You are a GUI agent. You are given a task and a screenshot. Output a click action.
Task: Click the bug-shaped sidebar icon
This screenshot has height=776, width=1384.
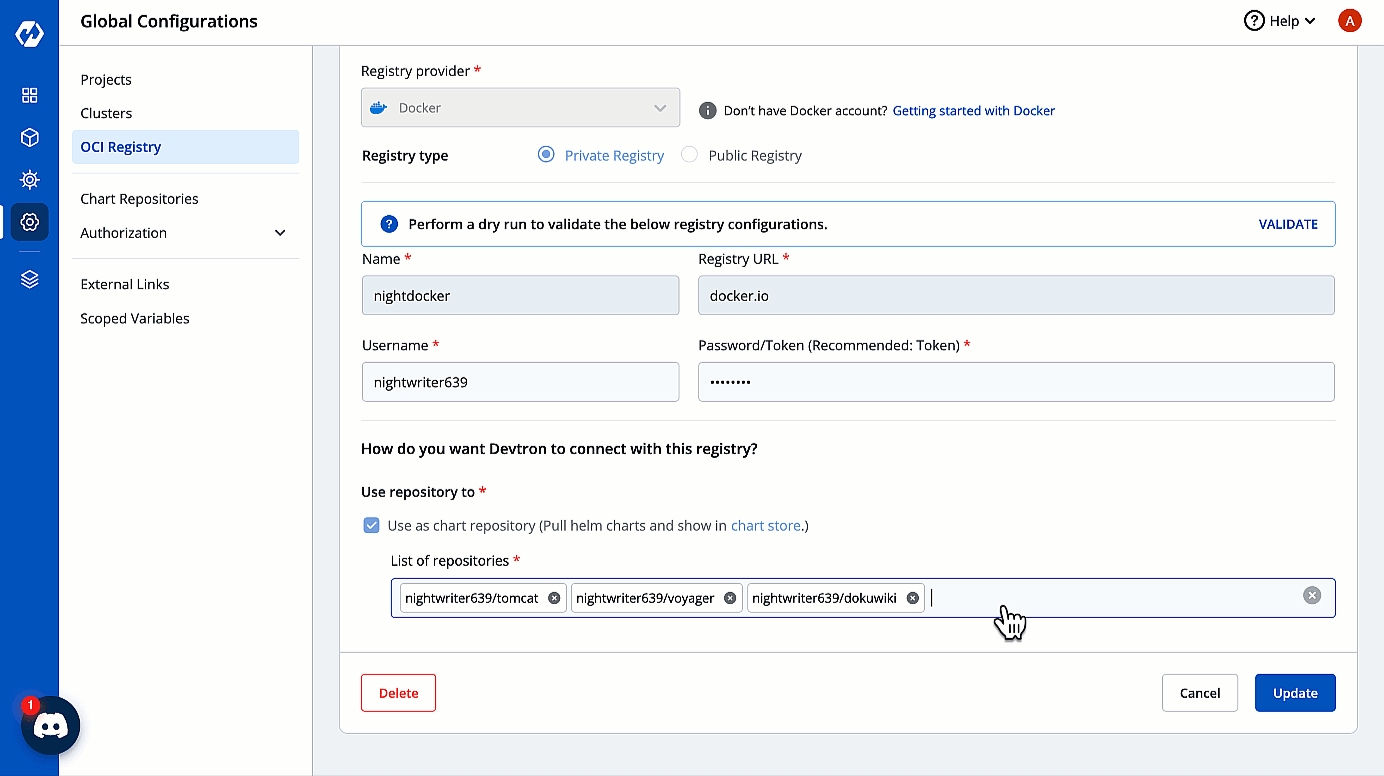[30, 180]
